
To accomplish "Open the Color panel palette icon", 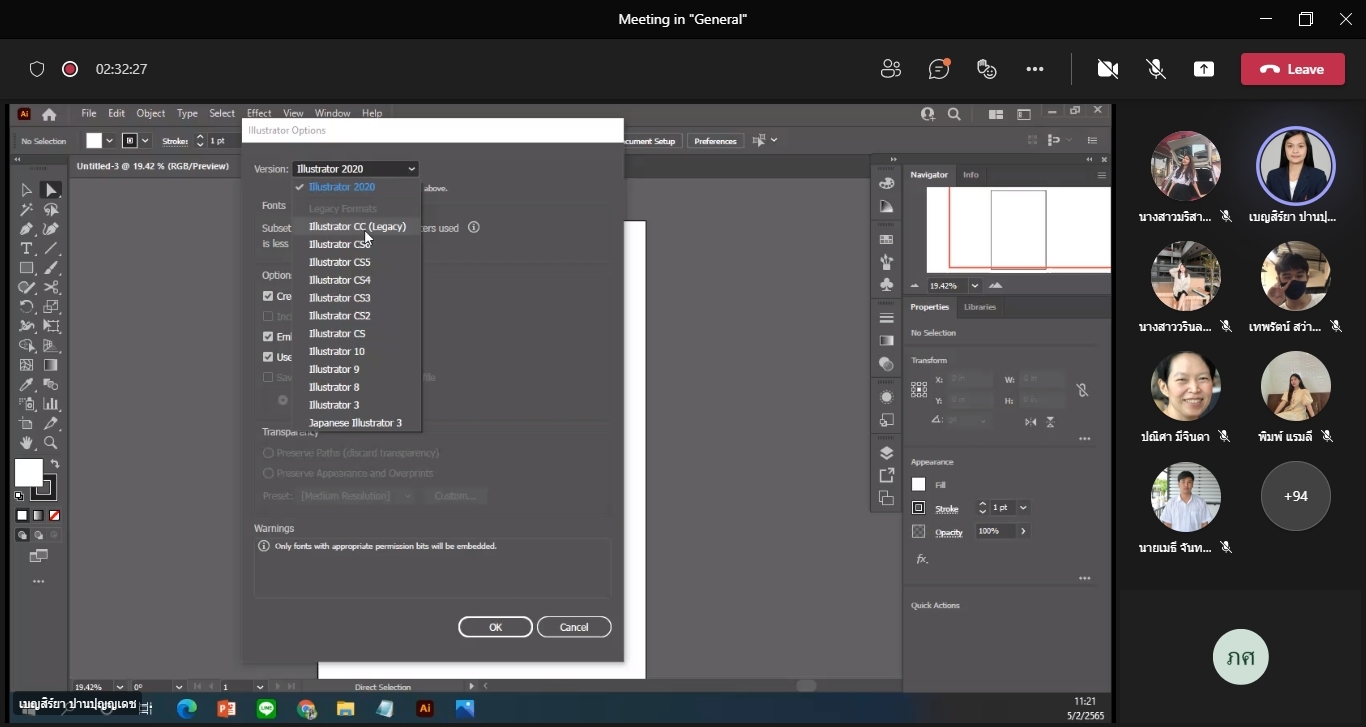I will (886, 184).
